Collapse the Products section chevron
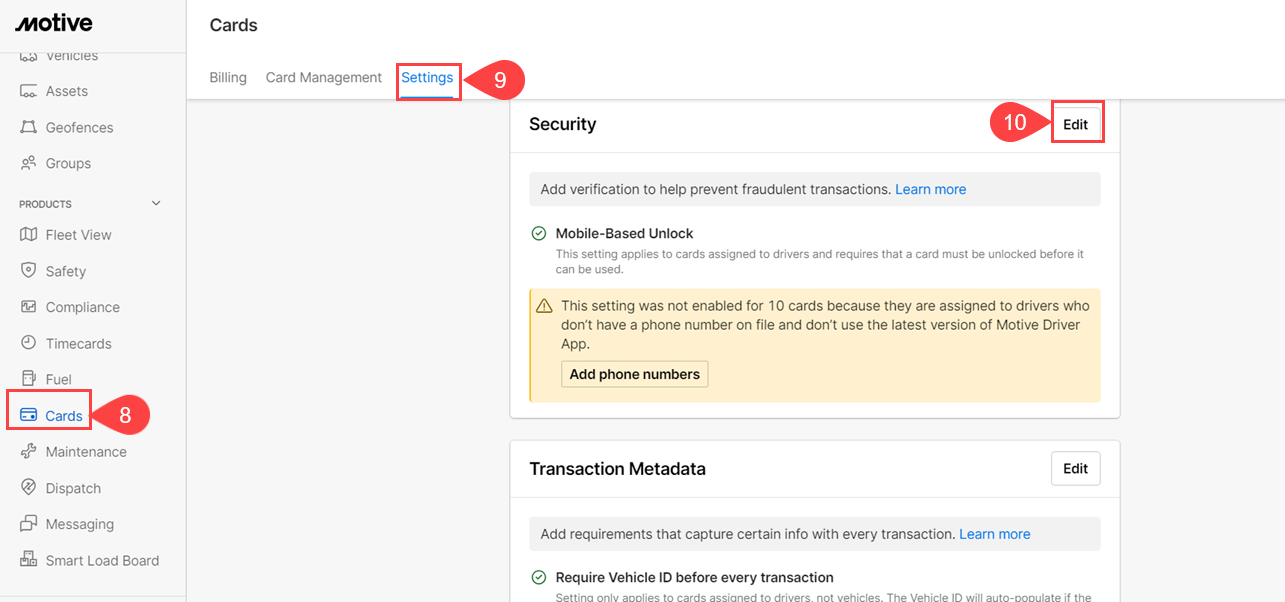This screenshot has width=1285, height=602. [x=155, y=204]
